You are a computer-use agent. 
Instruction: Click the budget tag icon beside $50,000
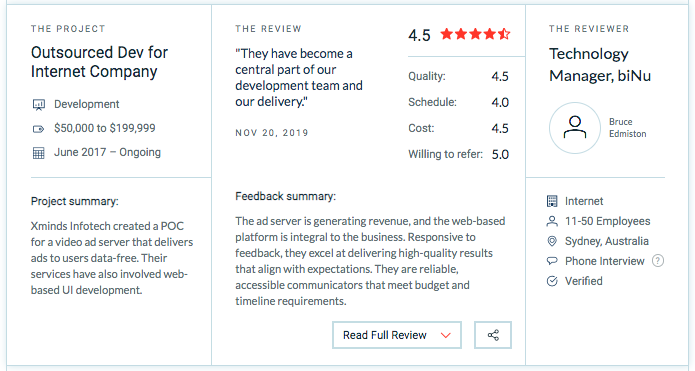pos(39,129)
